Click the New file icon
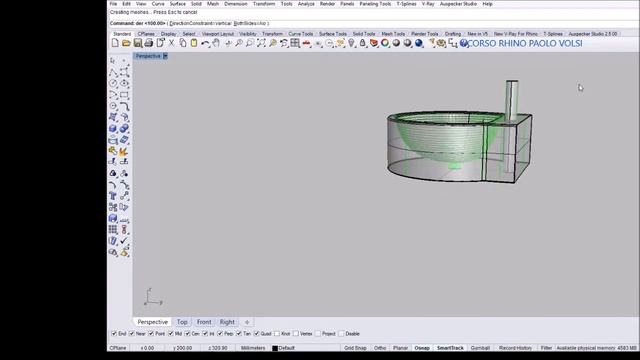Screen dimensions: 640x360 coord(115,43)
